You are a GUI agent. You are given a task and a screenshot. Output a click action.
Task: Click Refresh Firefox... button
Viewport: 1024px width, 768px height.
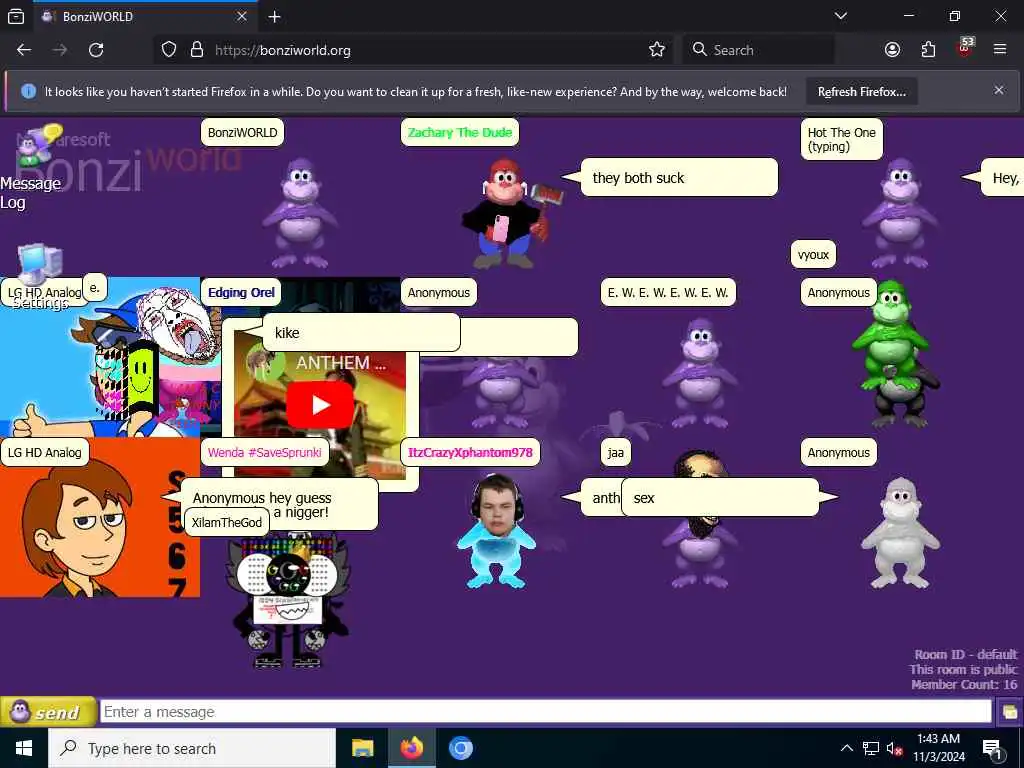click(861, 92)
